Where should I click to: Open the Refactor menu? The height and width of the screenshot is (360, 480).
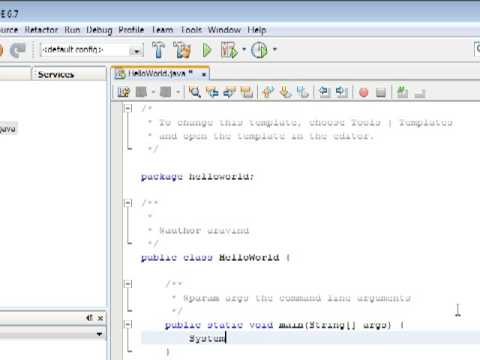click(41, 30)
